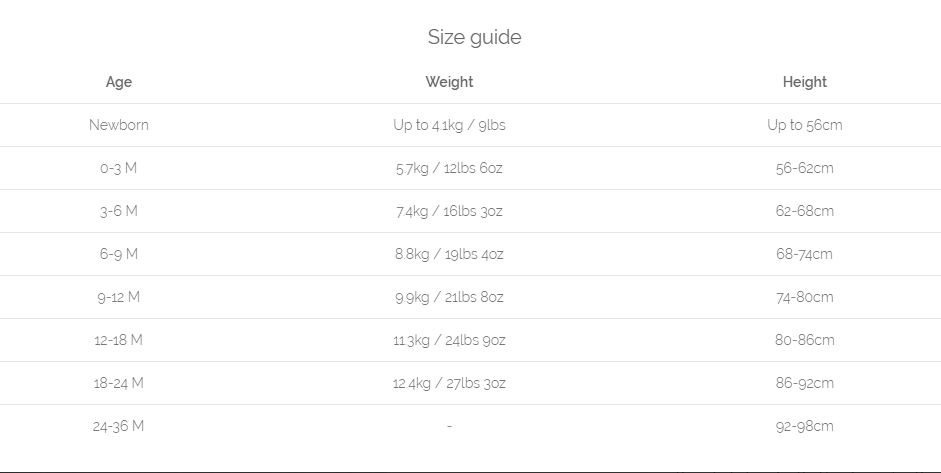Screen dimensions: 941x473
Task: Click the Size guide heading
Action: [x=474, y=38]
